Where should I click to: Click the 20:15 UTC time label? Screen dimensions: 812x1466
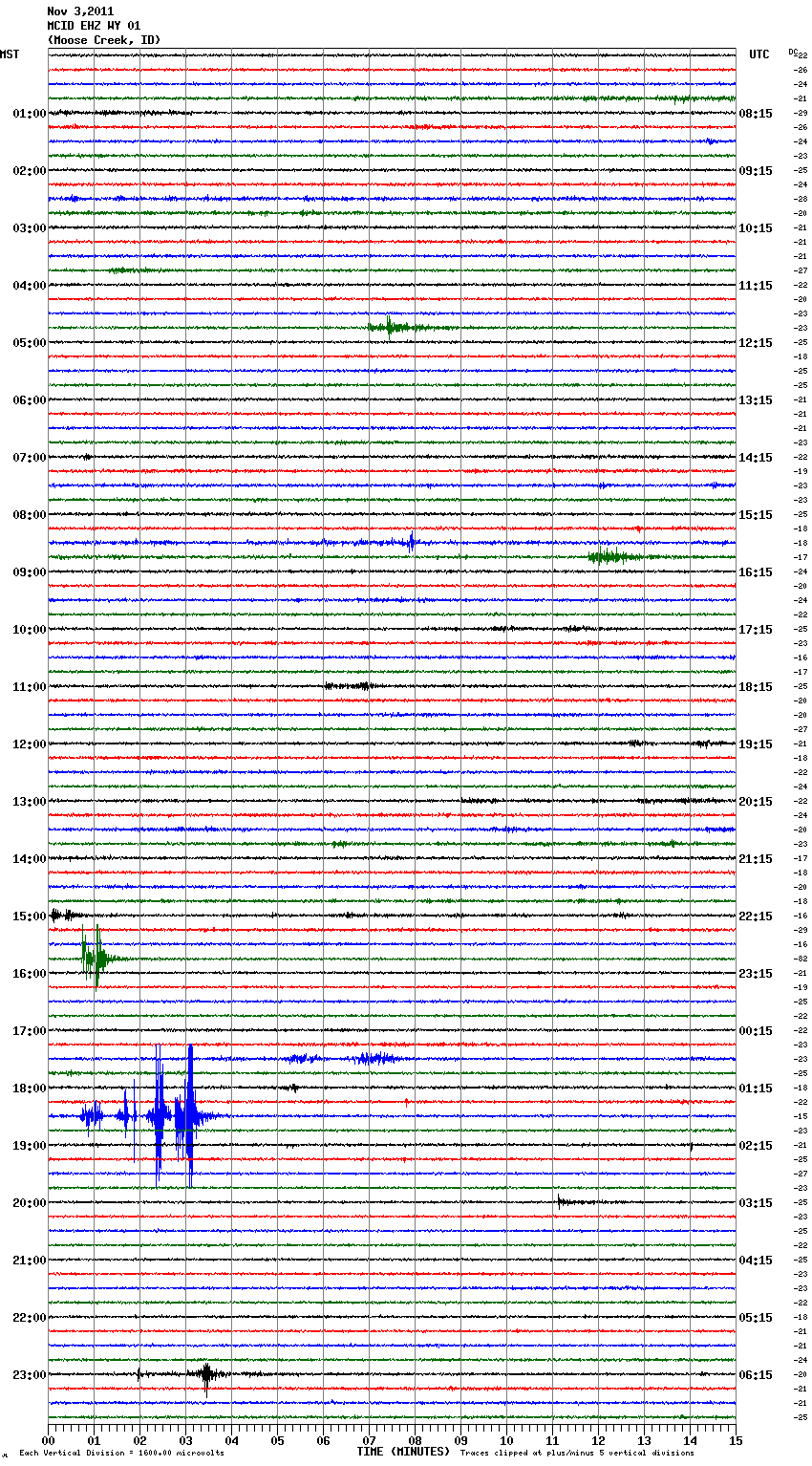(756, 802)
